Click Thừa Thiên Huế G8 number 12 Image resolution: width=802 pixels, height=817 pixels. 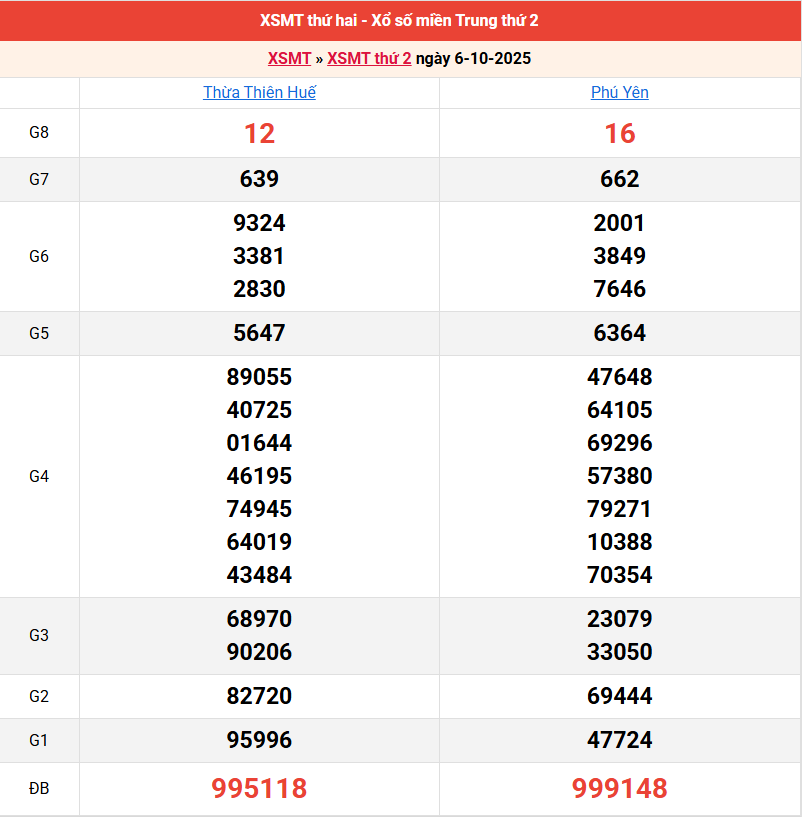[259, 133]
